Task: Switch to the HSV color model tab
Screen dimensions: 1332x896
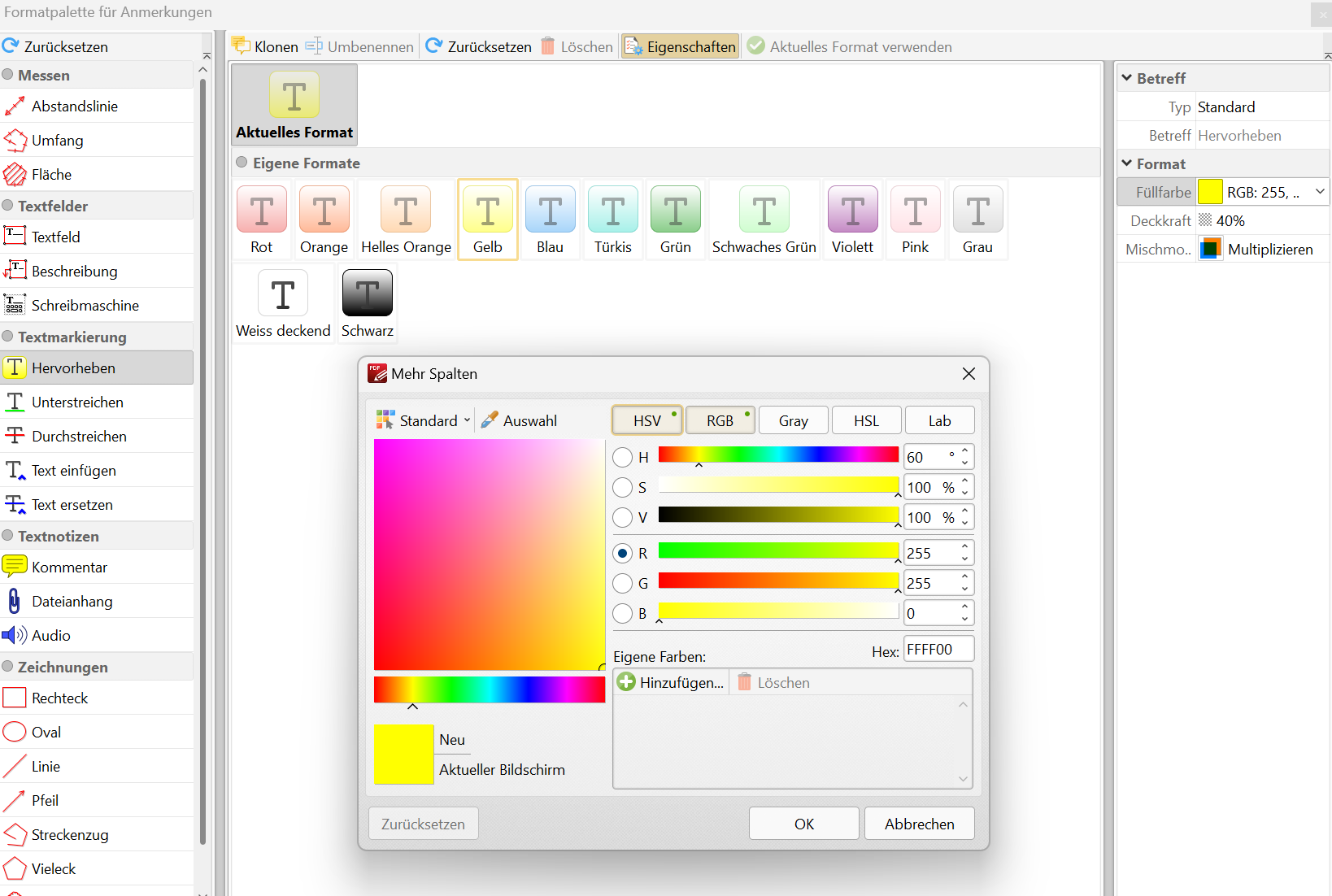Action: [x=647, y=420]
